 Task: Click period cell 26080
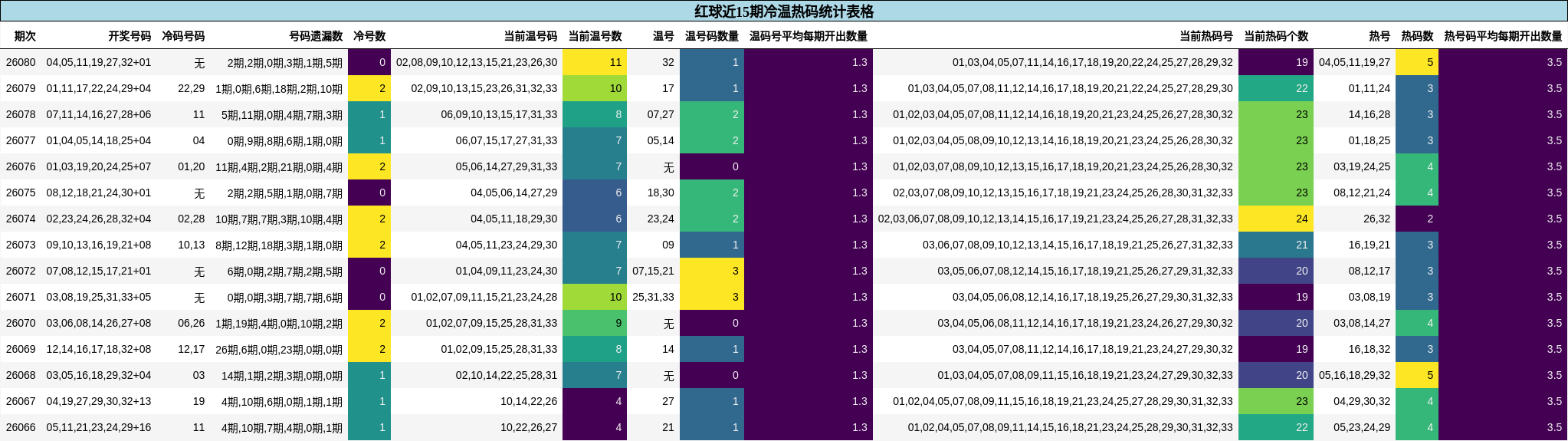click(21, 62)
